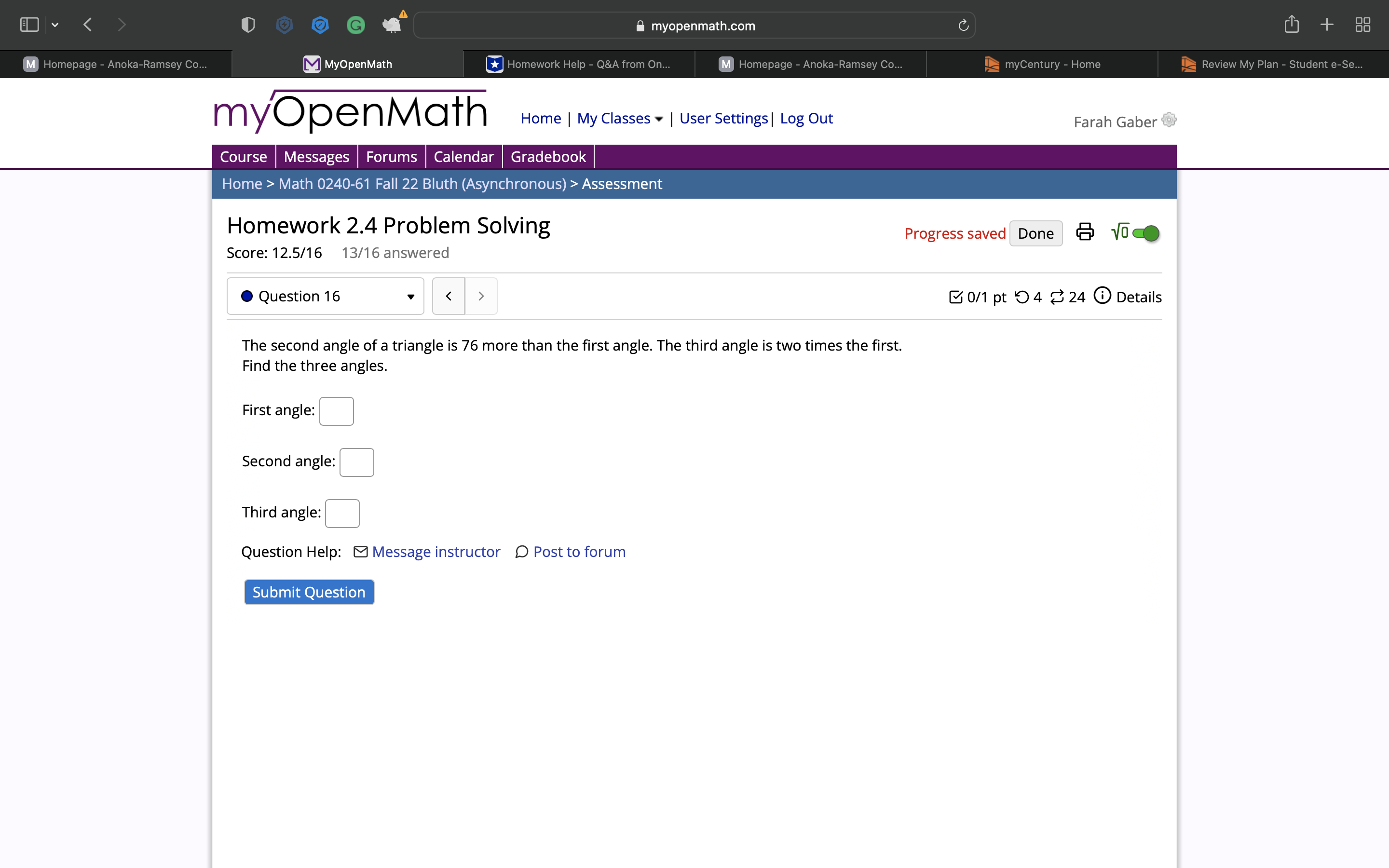Expand the My Classes dropdown menu
1389x868 pixels.
pyautogui.click(x=619, y=118)
